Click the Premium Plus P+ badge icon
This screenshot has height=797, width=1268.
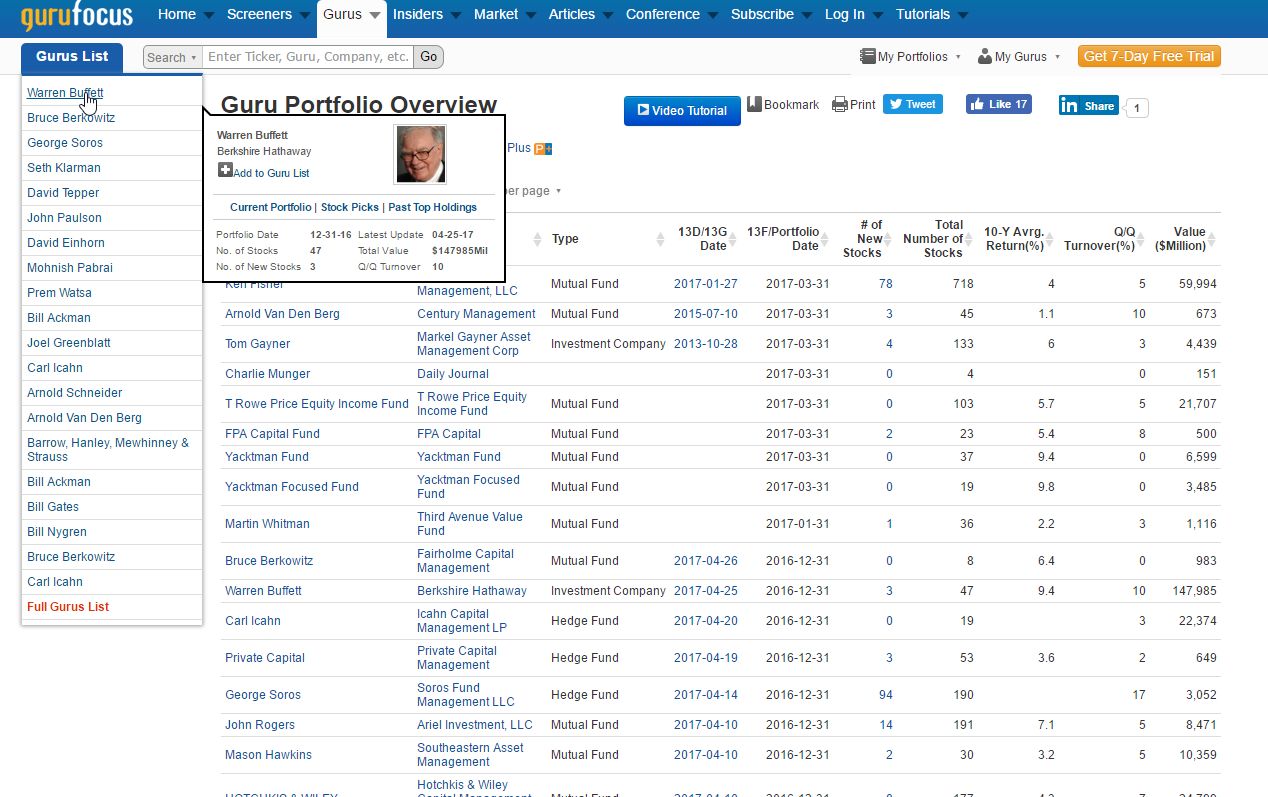(x=543, y=148)
